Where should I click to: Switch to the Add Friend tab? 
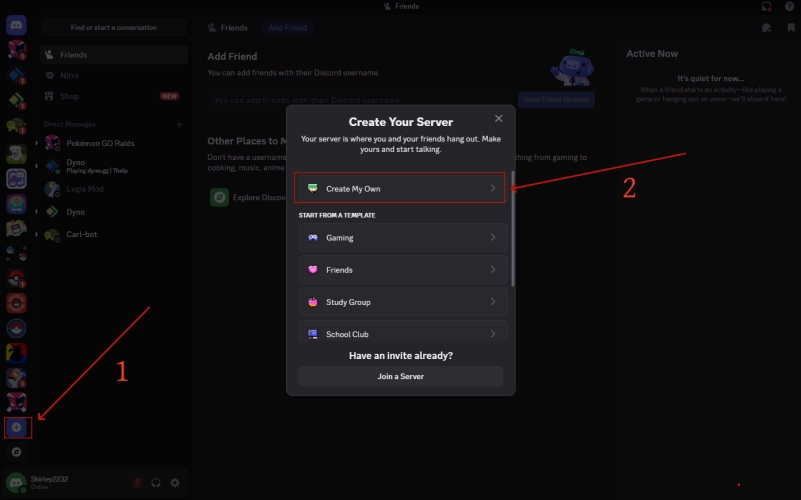[x=288, y=28]
